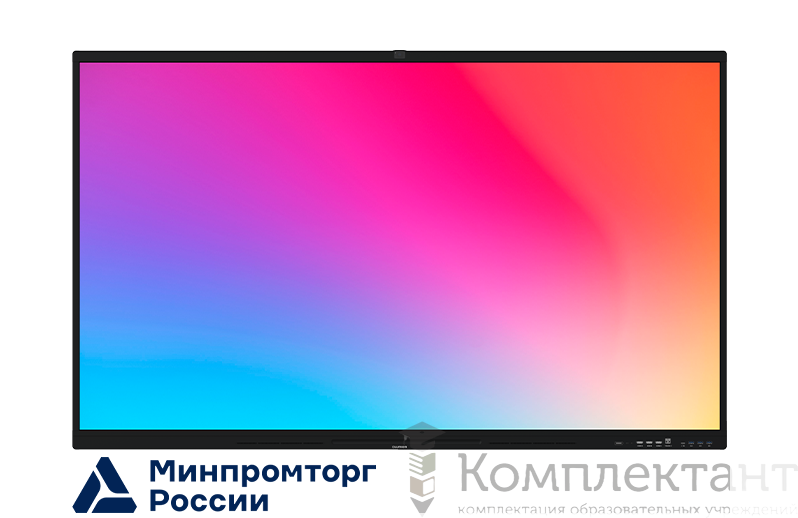798x518 pixels.
Task: Click the first port right of power button
Action: (638, 443)
